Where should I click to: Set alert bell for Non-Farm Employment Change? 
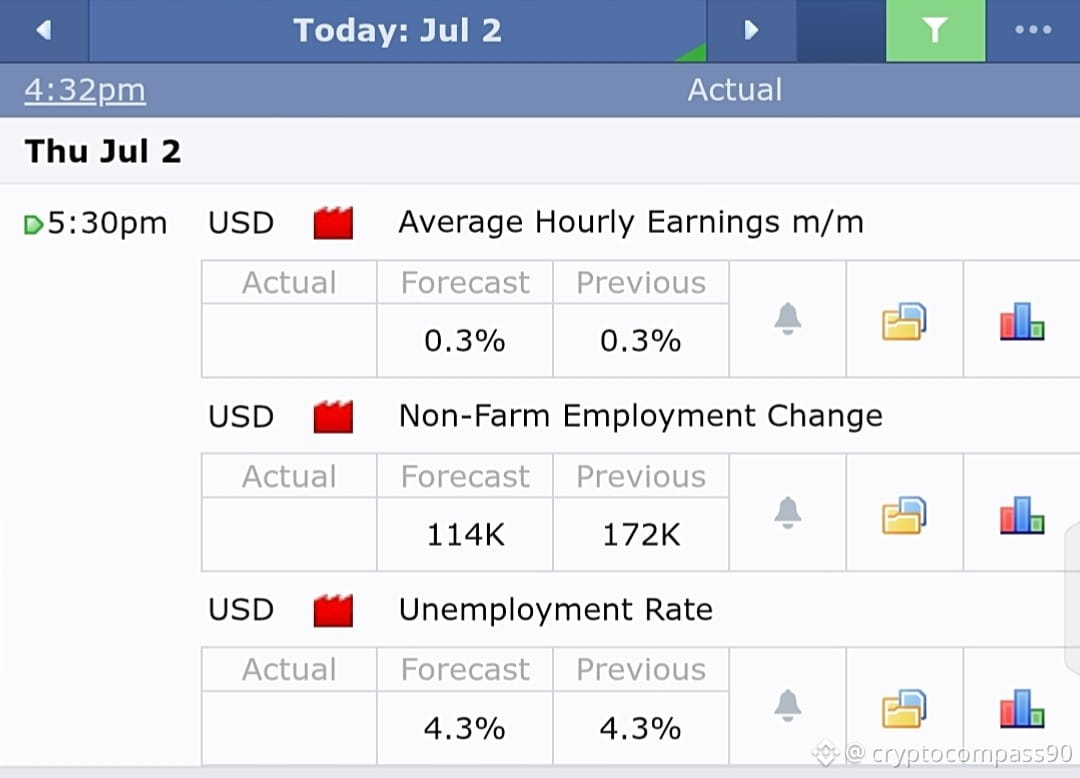[787, 512]
